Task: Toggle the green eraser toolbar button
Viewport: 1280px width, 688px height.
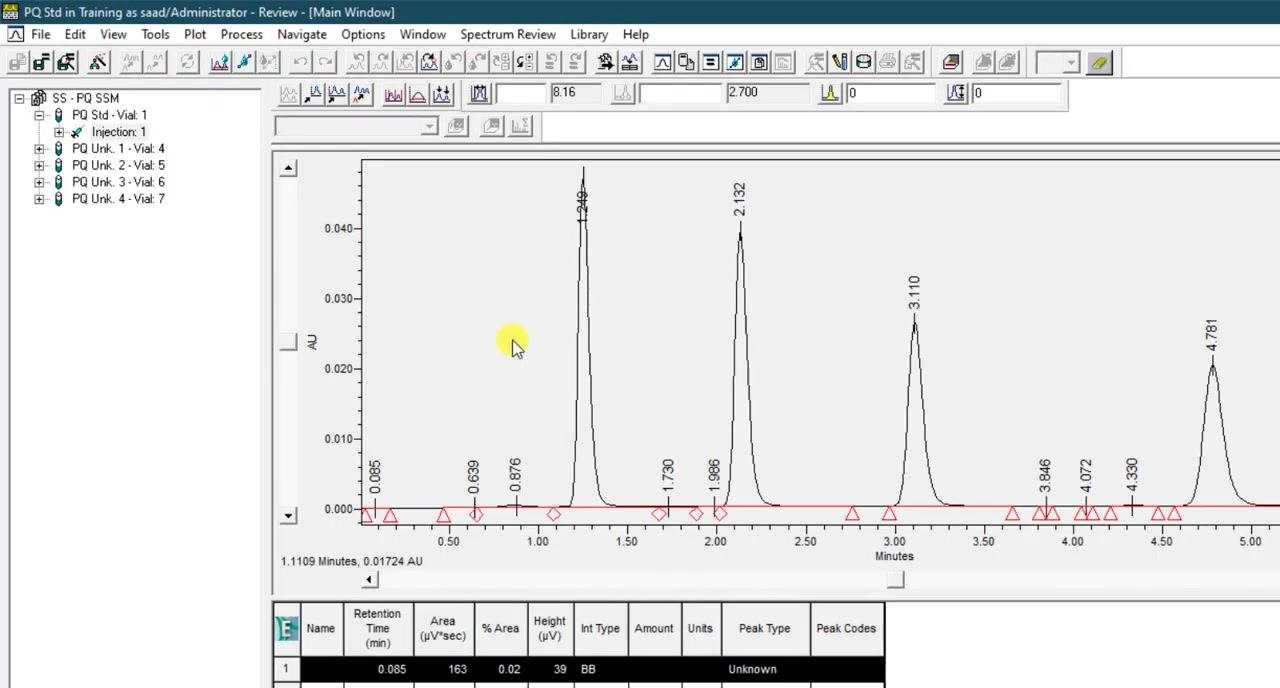Action: [x=1099, y=62]
